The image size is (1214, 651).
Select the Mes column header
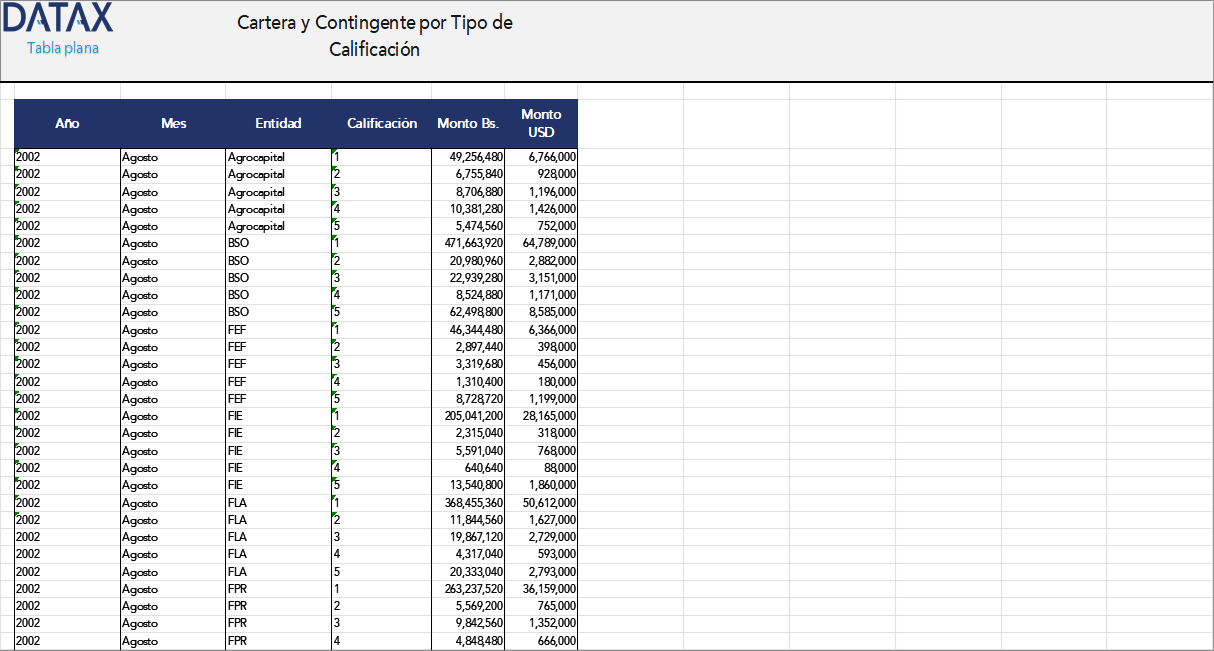pyautogui.click(x=174, y=124)
